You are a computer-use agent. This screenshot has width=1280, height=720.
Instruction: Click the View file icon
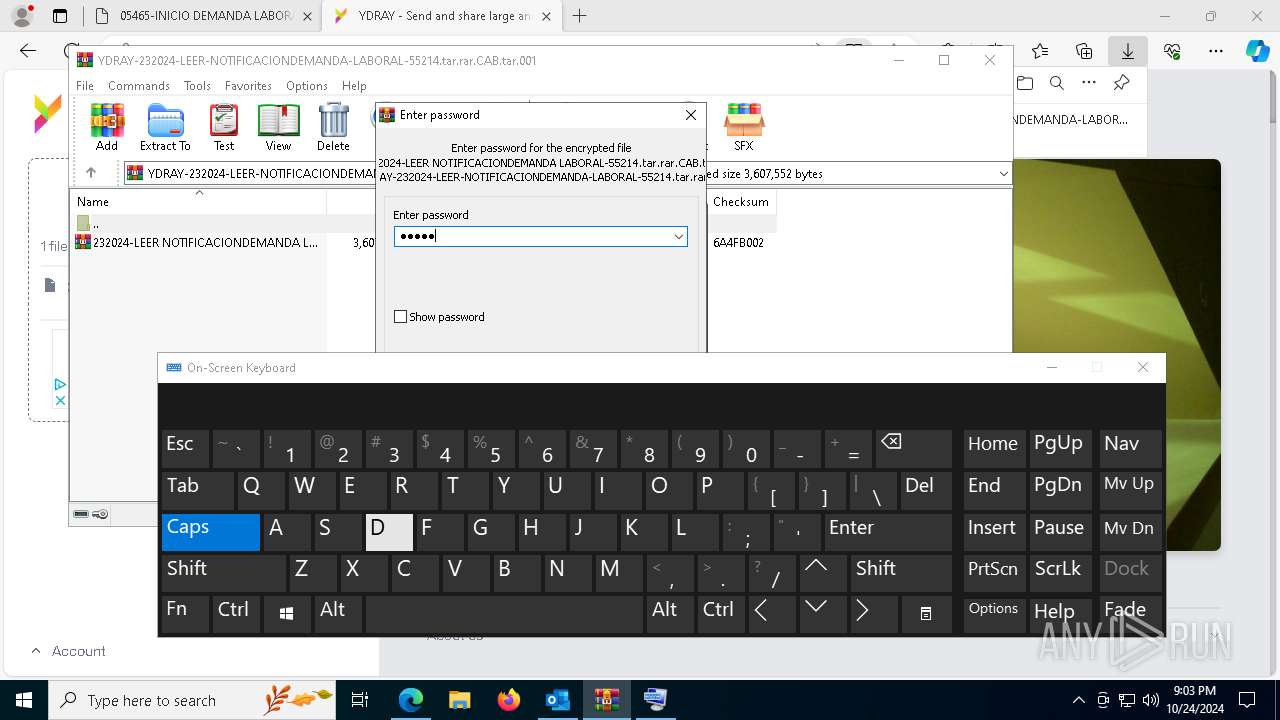[278, 127]
